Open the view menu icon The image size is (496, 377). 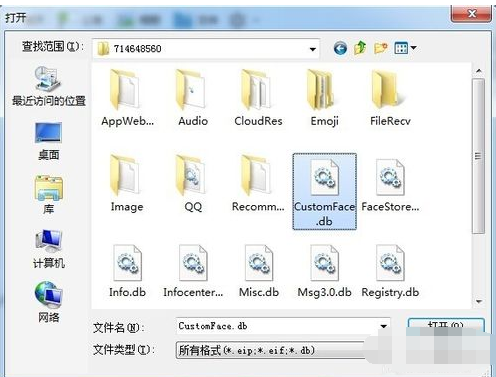pos(405,48)
